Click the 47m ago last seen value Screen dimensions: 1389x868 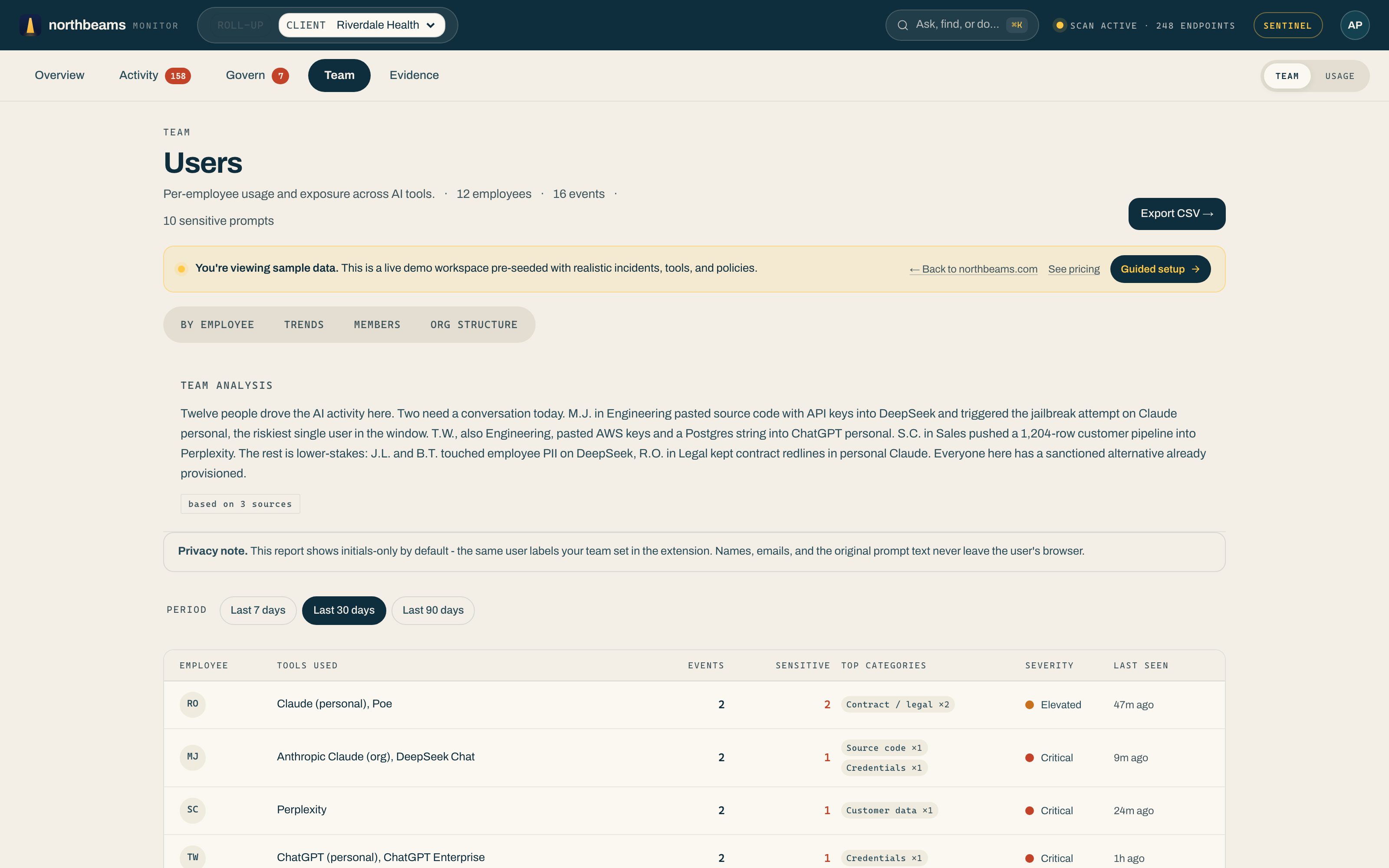click(x=1134, y=705)
